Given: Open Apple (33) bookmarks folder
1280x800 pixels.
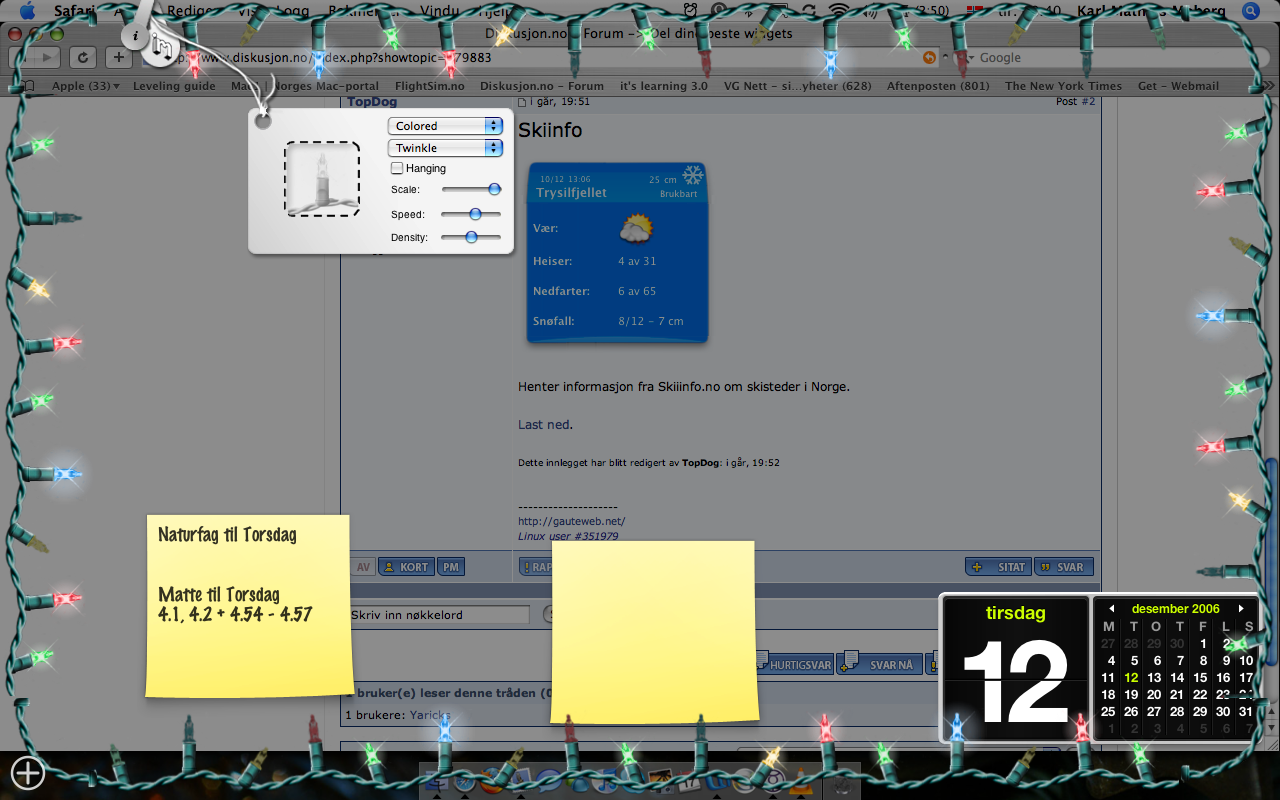Looking at the screenshot, I should (85, 86).
